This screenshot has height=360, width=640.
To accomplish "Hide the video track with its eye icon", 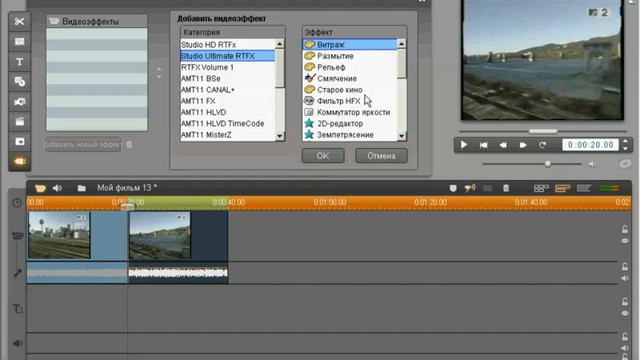I will pos(625,241).
